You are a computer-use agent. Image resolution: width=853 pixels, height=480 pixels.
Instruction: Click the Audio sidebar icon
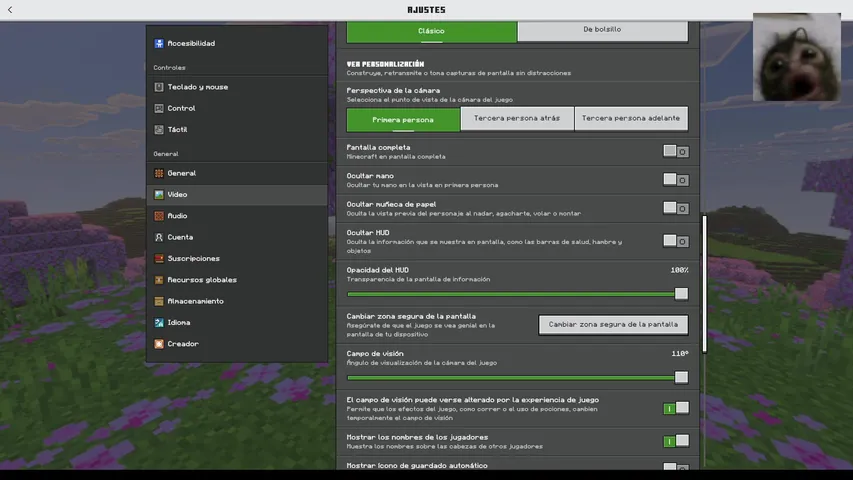[x=159, y=216]
